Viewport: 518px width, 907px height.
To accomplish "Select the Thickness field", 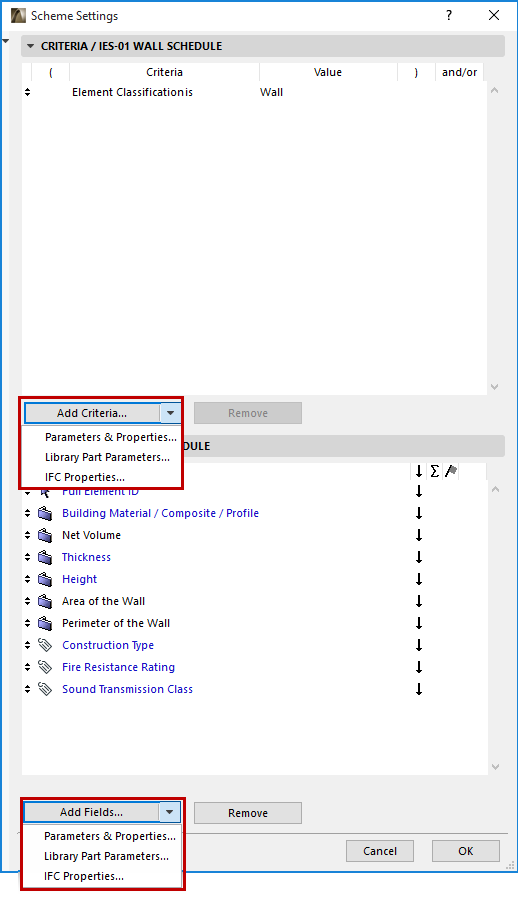I will tap(86, 557).
